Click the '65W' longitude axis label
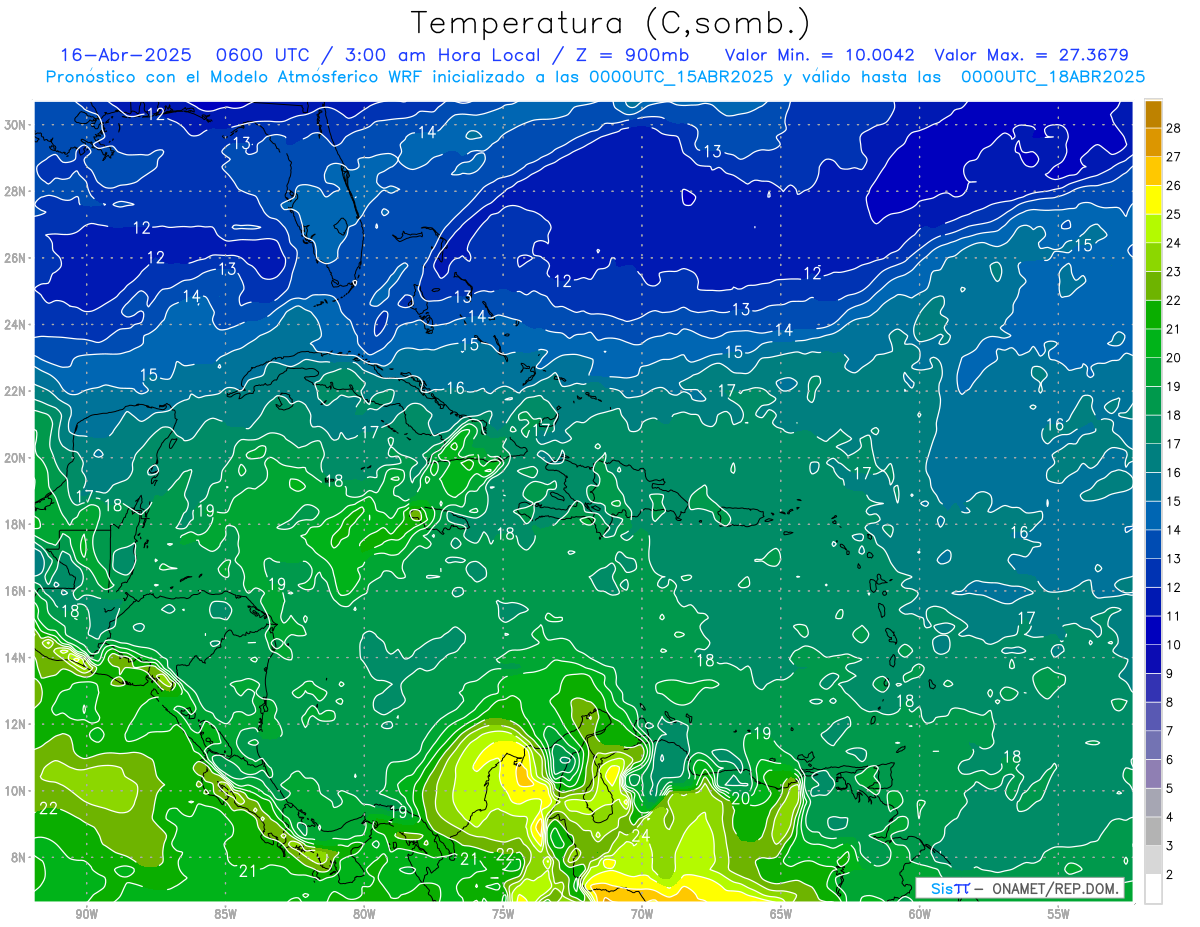The width and height of the screenshot is (1200, 927). 781,914
